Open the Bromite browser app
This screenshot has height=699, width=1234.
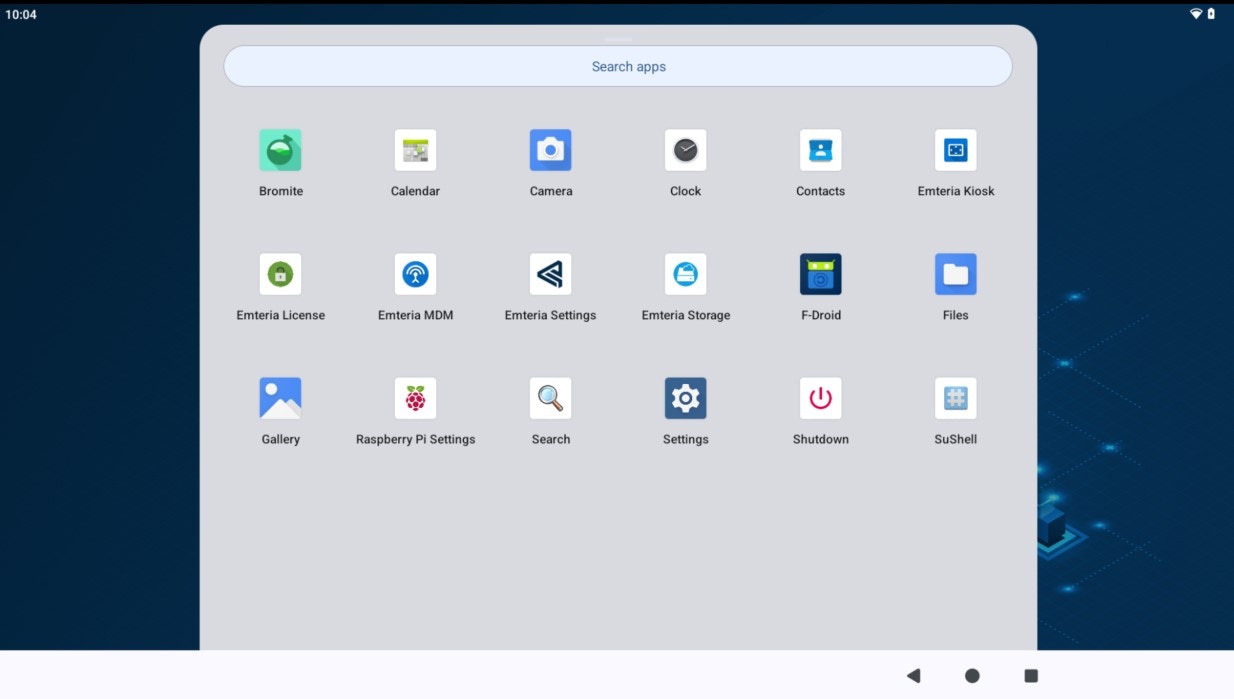280,150
